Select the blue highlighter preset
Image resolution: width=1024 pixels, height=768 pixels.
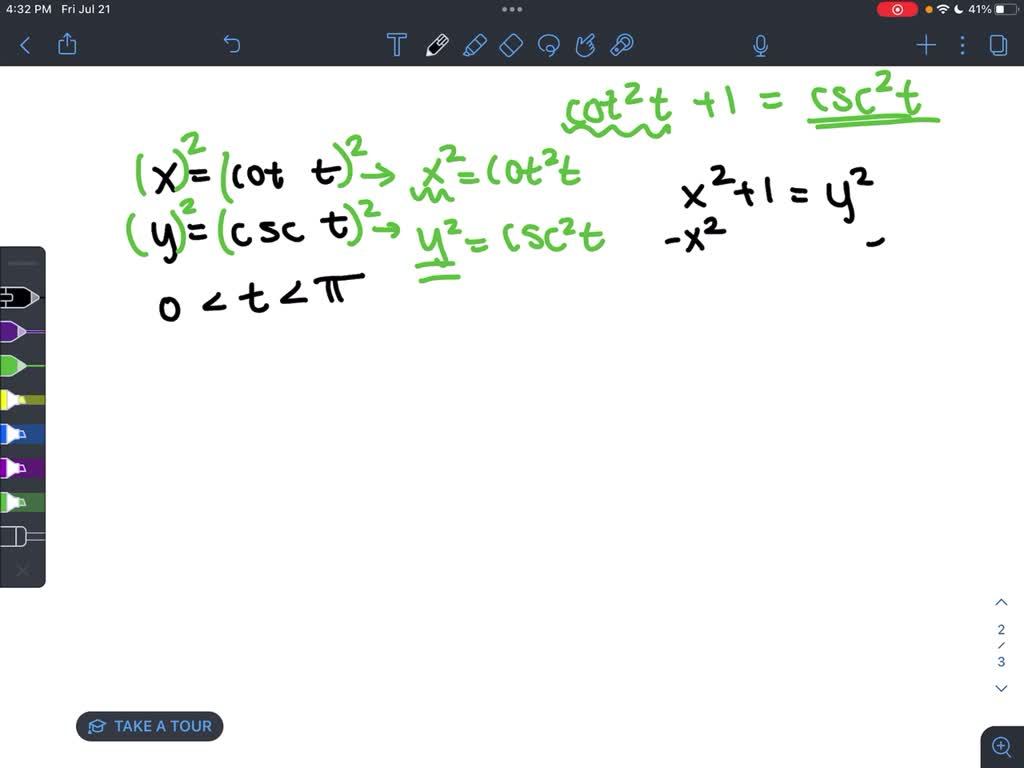pyautogui.click(x=20, y=434)
